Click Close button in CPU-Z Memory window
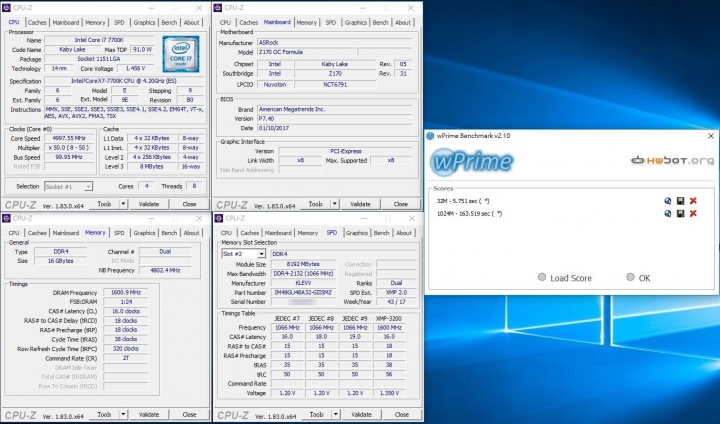Viewport: 720px width, 424px height. (x=190, y=414)
